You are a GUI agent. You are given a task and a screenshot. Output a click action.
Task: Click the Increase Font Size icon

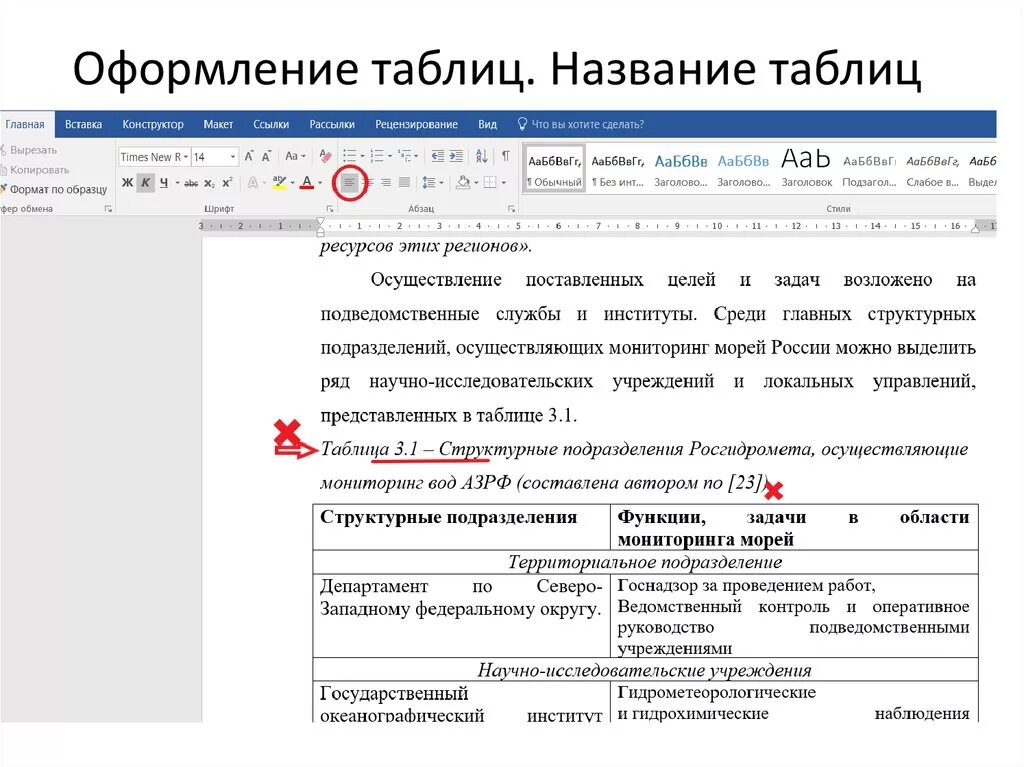[x=249, y=156]
